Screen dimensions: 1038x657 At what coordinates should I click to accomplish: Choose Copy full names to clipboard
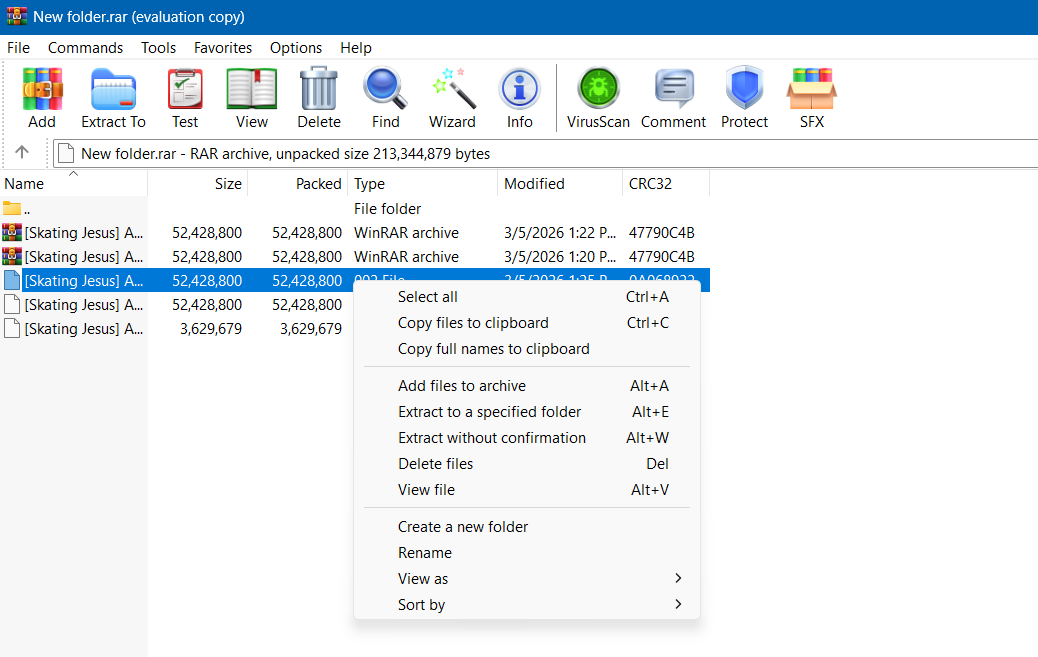point(527,349)
